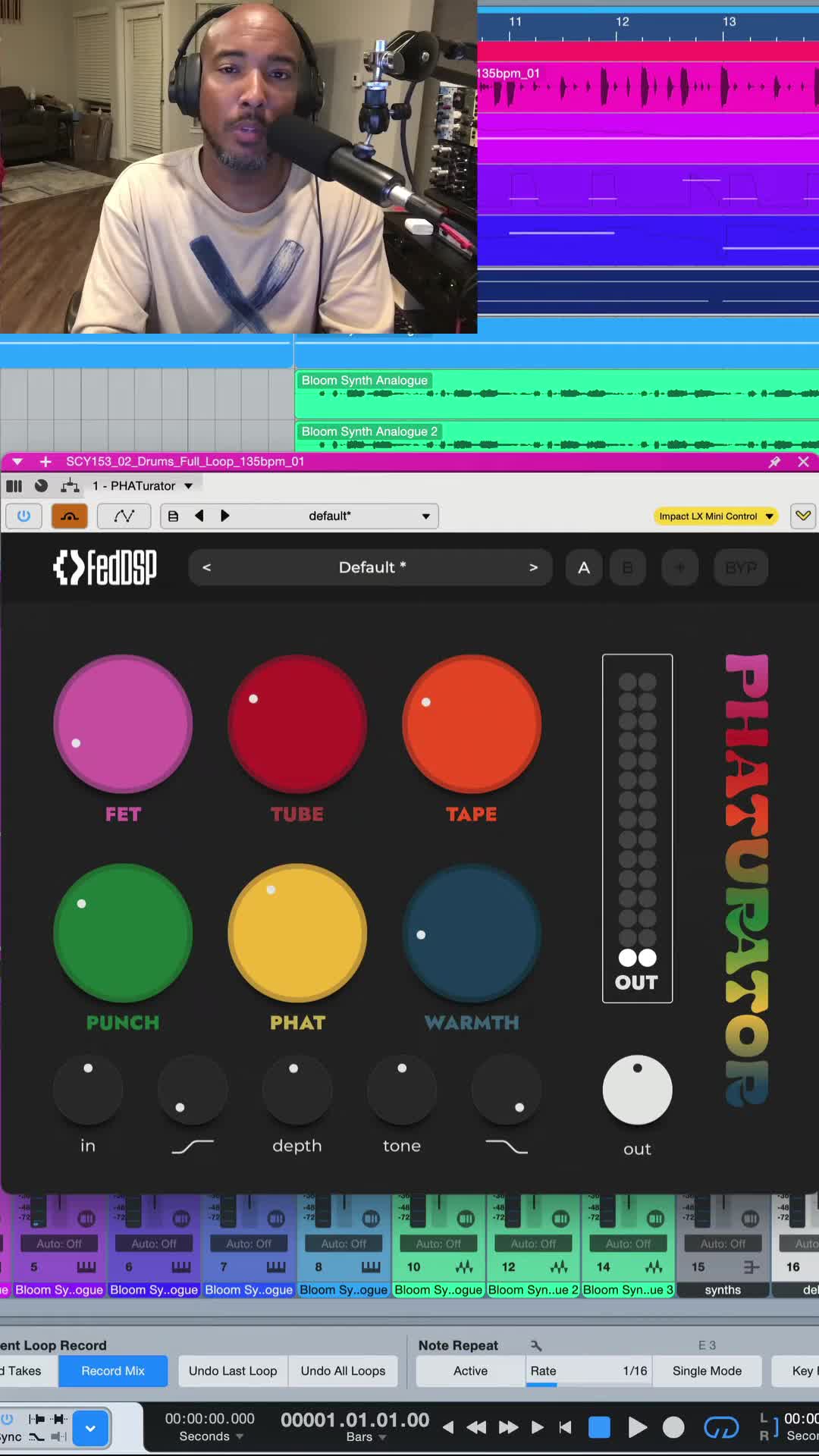This screenshot has width=819, height=1456.
Task: Collapse plugin window header triangle
Action: pyautogui.click(x=17, y=461)
